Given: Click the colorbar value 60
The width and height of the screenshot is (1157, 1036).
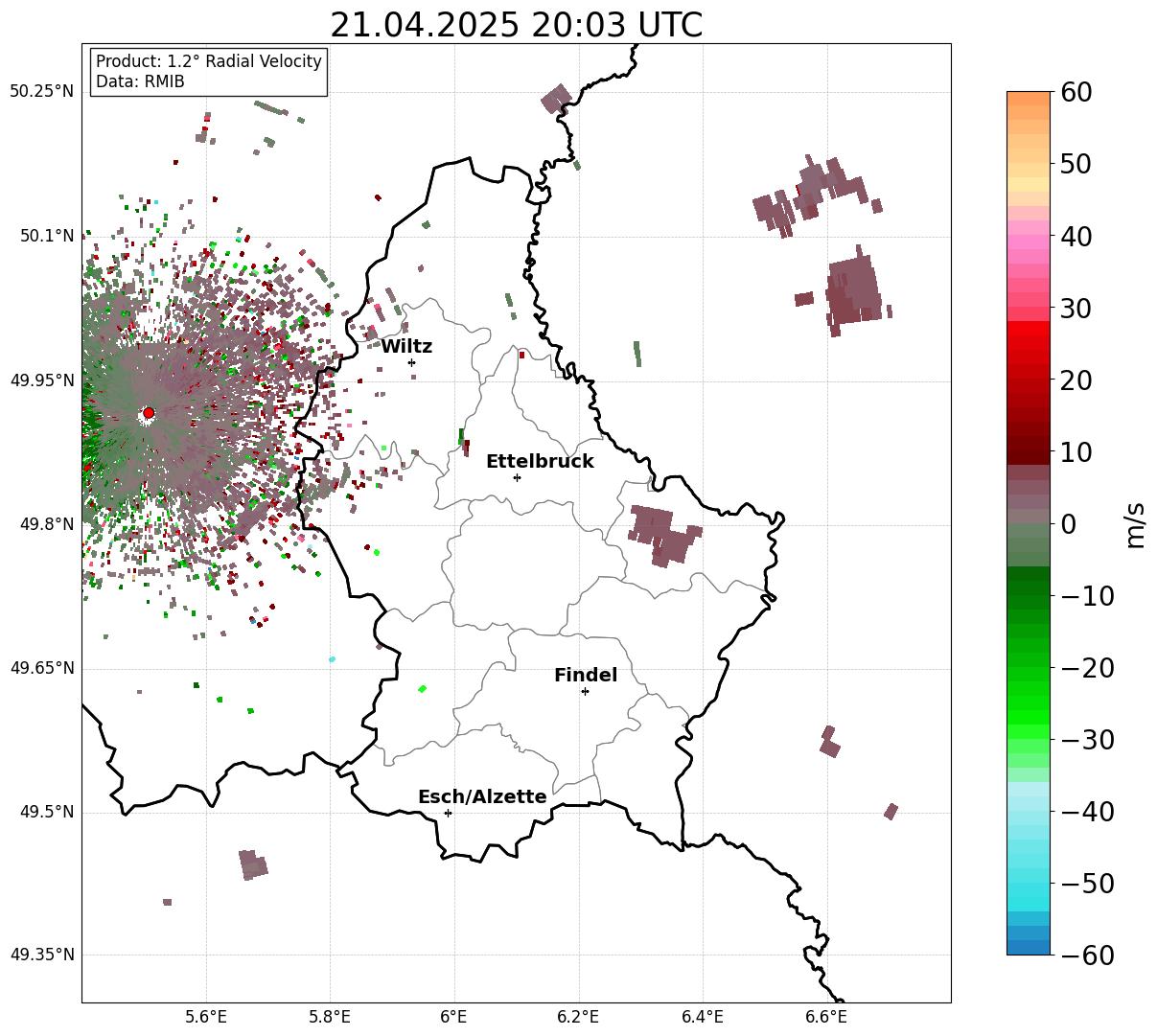Looking at the screenshot, I should pyautogui.click(x=1076, y=92).
